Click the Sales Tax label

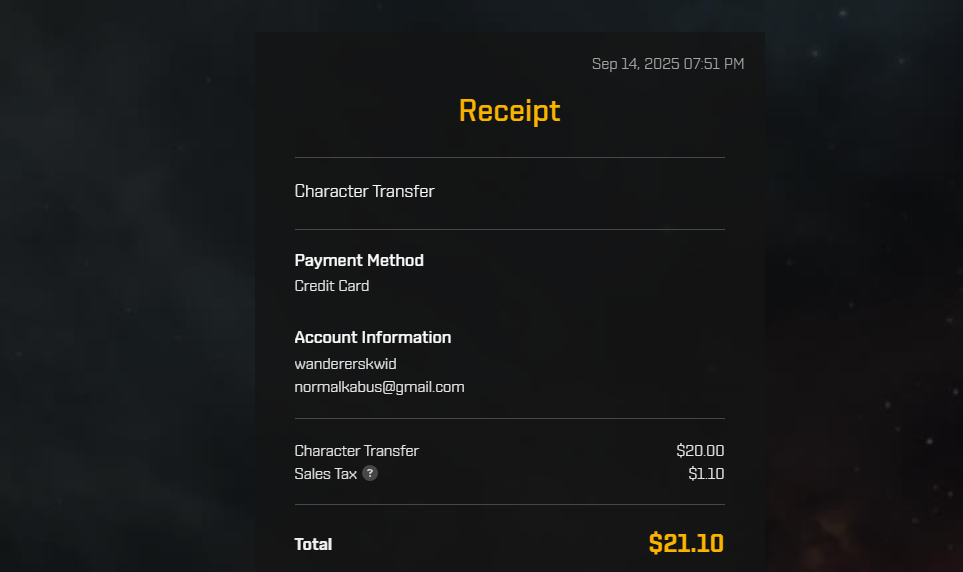coord(326,474)
